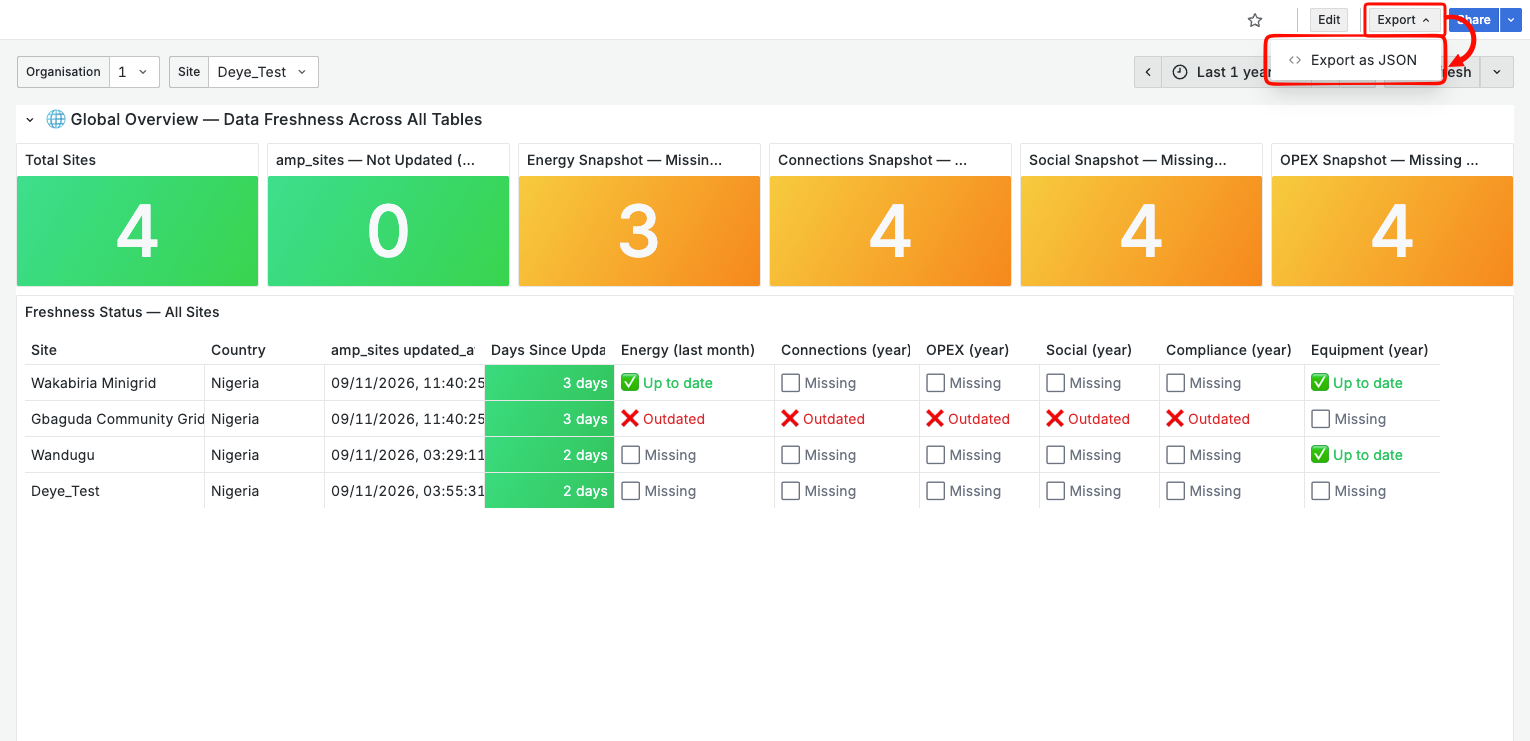
Task: Click red X in Gbaguda Social cell
Action: pyautogui.click(x=1054, y=418)
